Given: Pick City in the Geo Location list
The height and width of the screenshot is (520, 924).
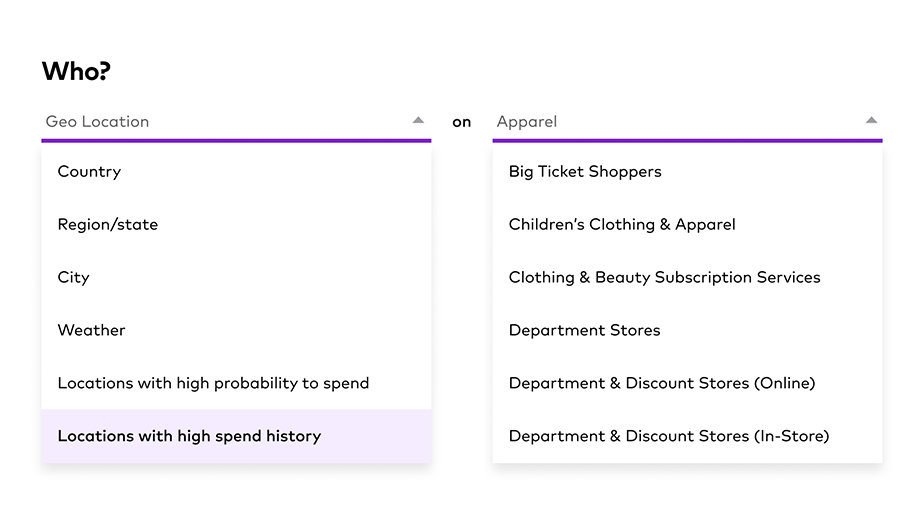Looking at the screenshot, I should tap(74, 278).
